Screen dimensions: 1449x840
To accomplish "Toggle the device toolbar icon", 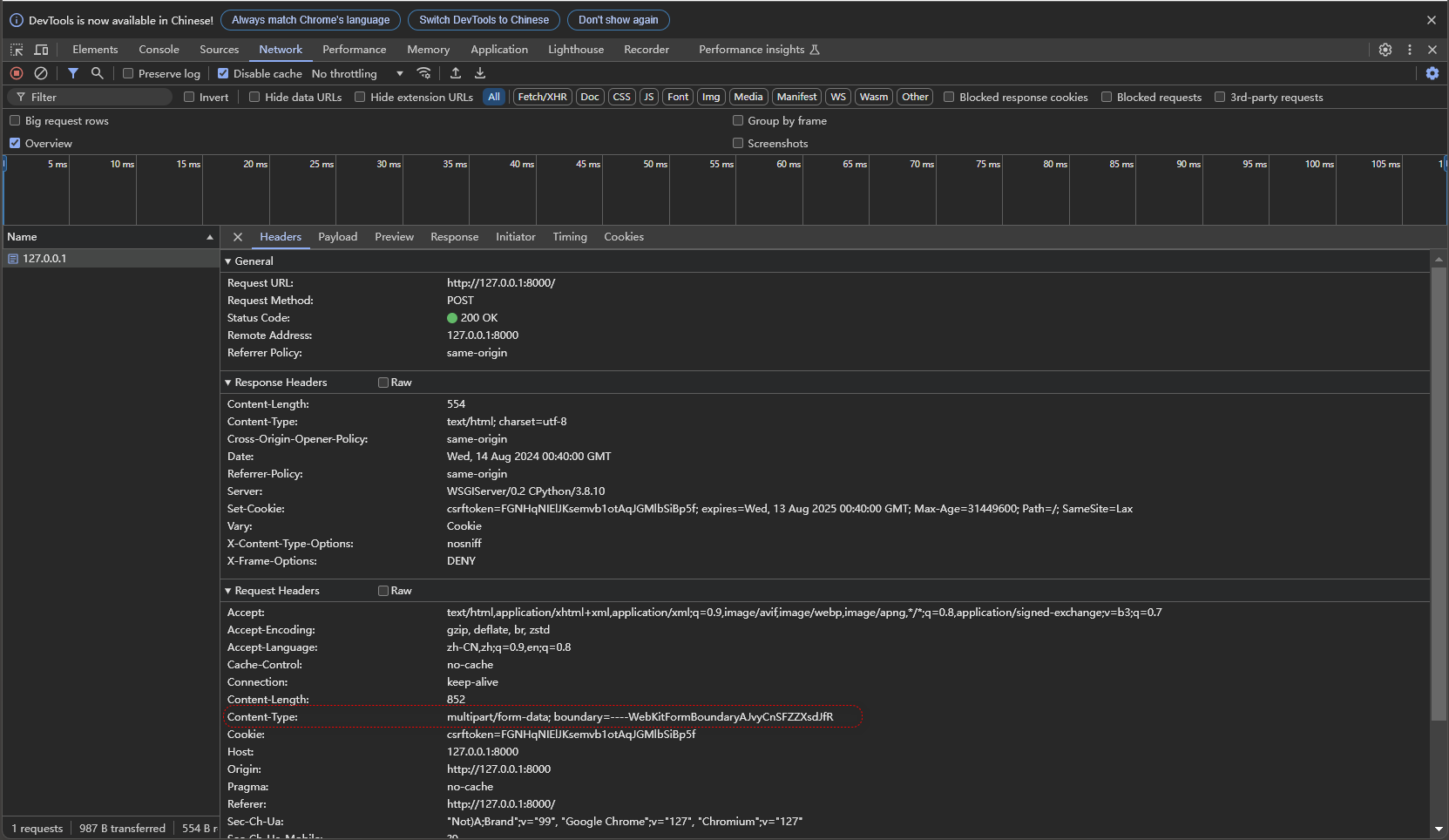I will [x=41, y=50].
